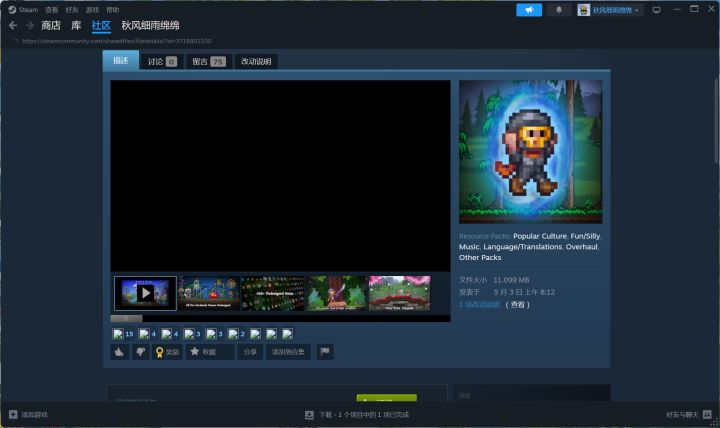Click the first award icon with count 3

click(x=192, y=334)
